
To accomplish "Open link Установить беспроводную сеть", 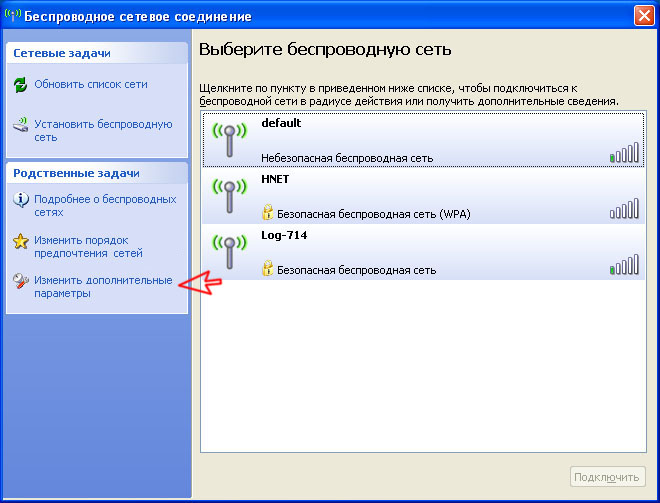I will coord(103,130).
